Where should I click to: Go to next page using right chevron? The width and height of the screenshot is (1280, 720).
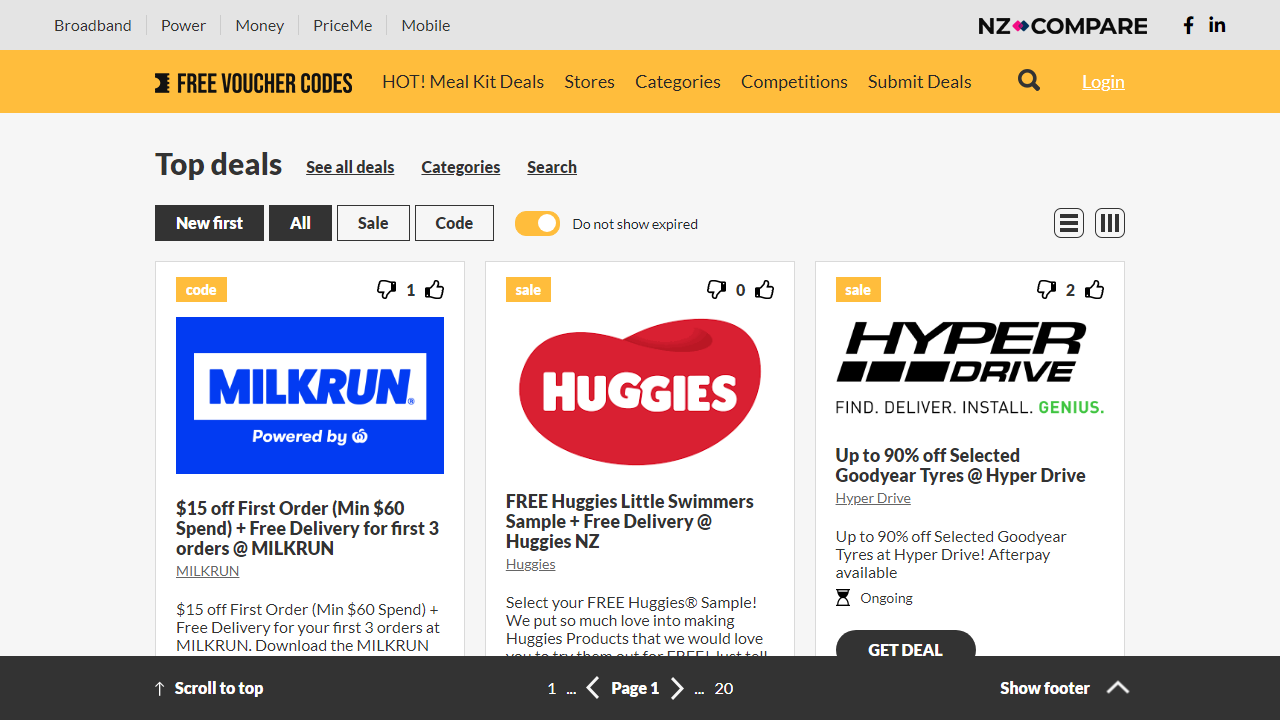[677, 688]
